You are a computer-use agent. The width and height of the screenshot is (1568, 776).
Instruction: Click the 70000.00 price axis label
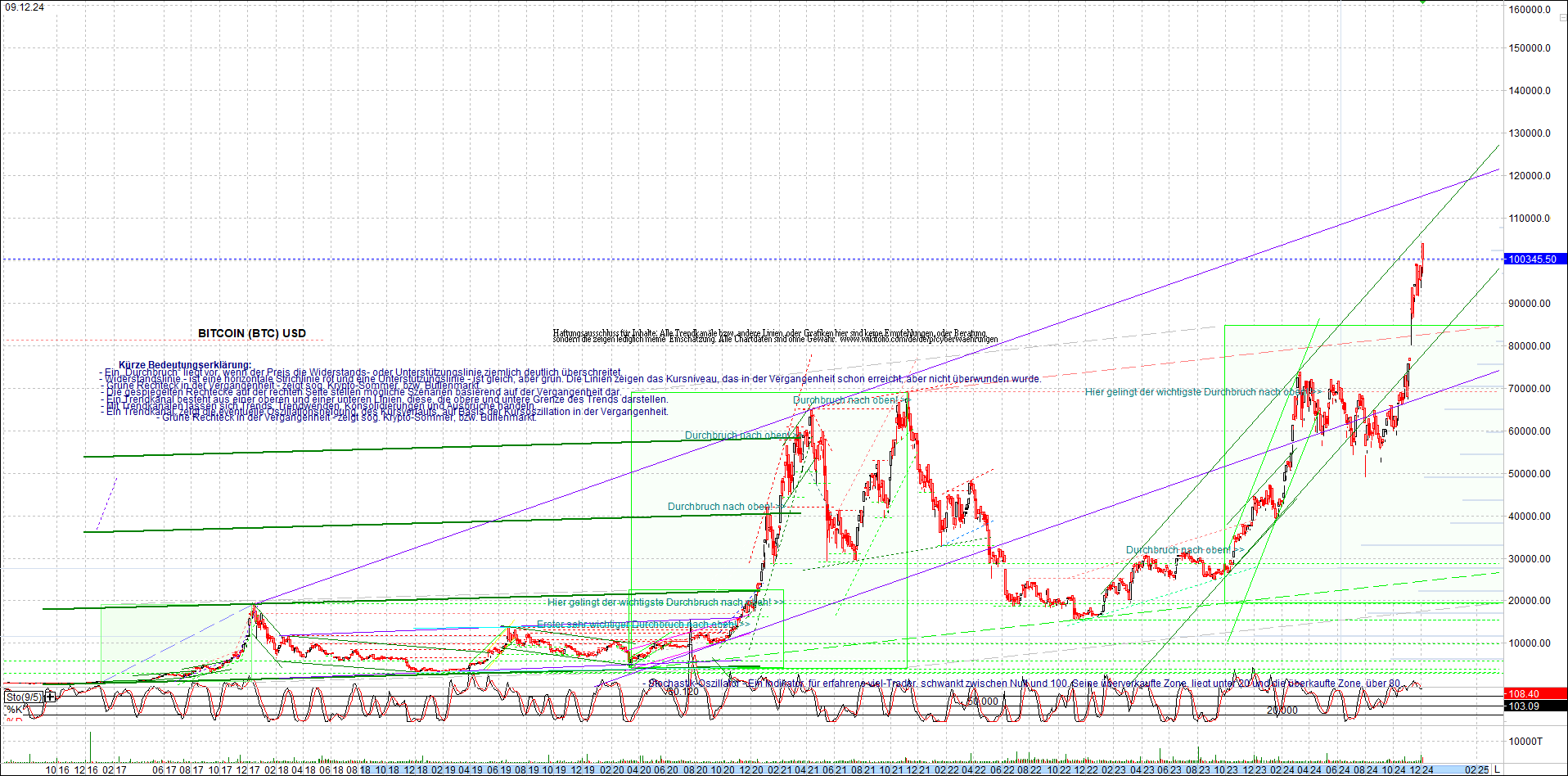point(1530,389)
